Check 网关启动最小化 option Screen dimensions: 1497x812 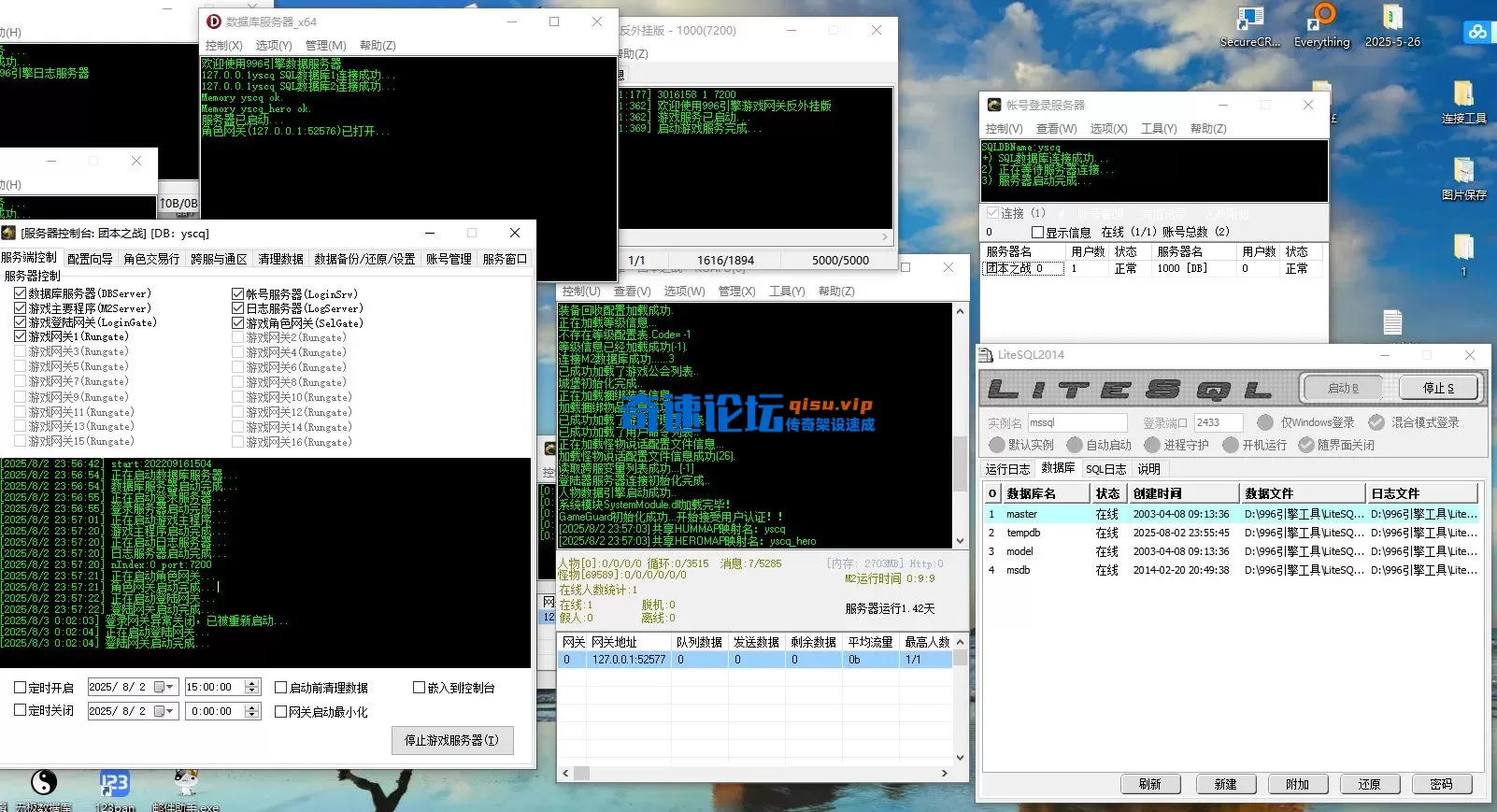point(280,711)
